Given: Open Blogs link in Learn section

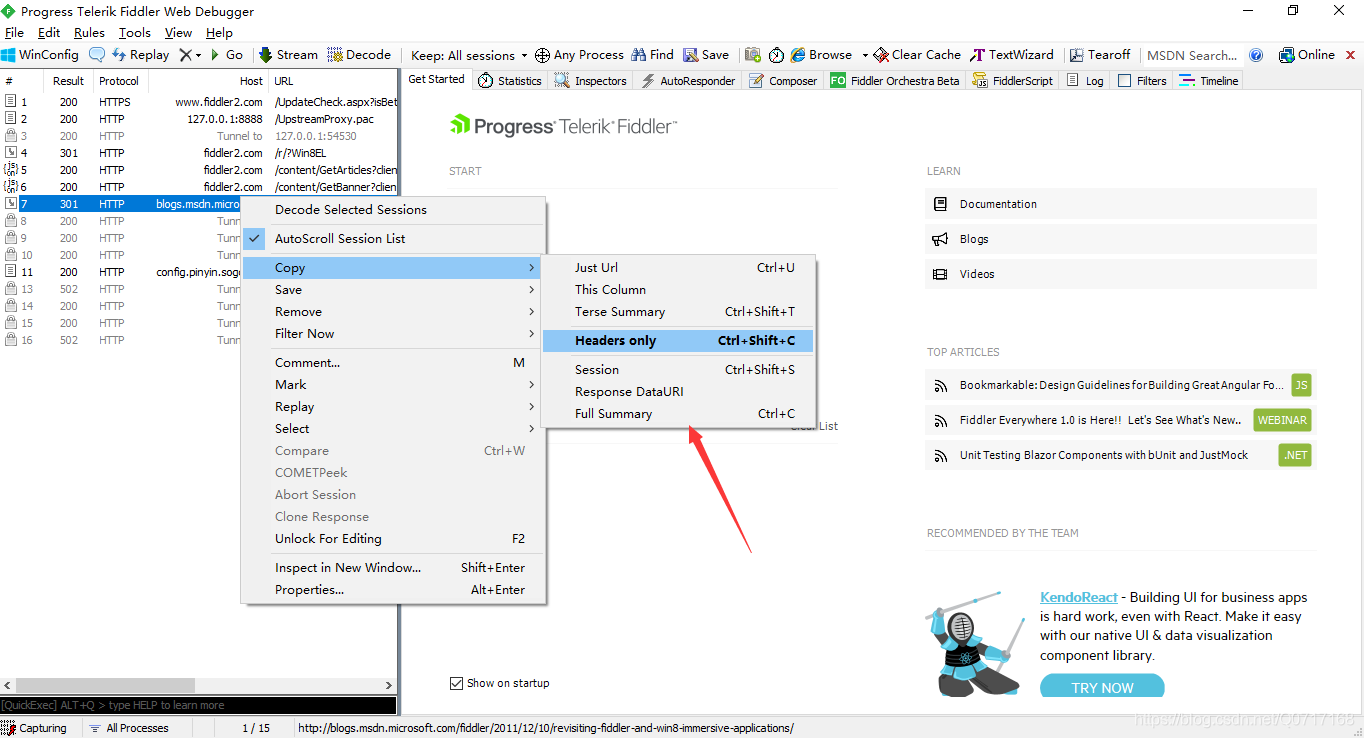Looking at the screenshot, I should pyautogui.click(x=1120, y=239).
